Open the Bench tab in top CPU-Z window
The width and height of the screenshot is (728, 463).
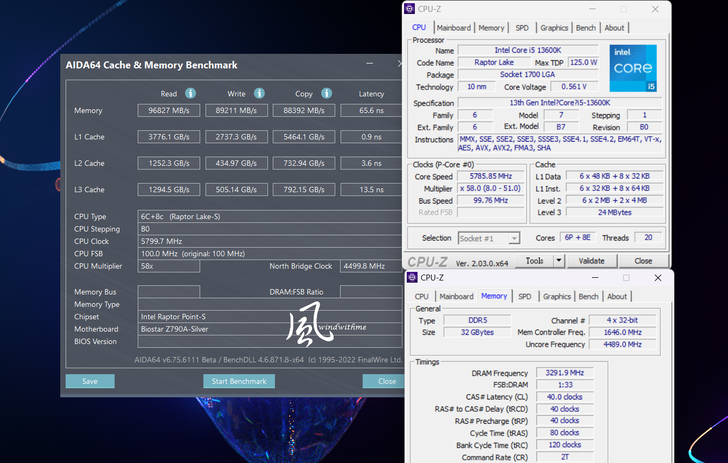(586, 28)
